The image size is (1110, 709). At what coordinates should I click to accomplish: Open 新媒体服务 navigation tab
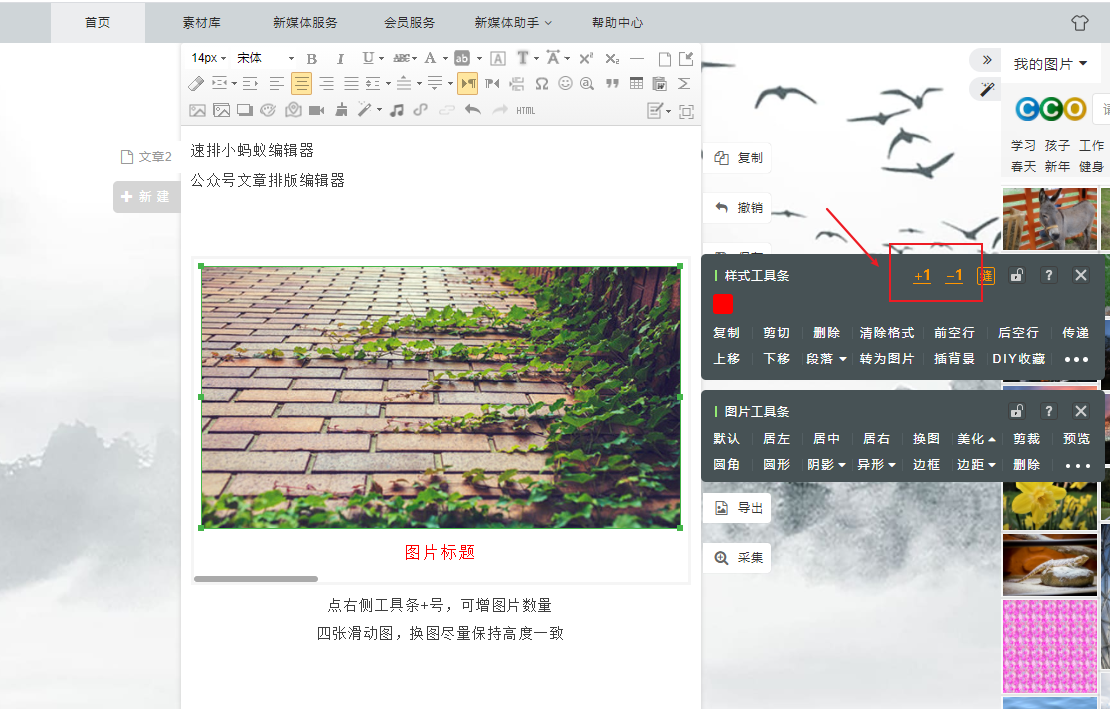[x=305, y=23]
